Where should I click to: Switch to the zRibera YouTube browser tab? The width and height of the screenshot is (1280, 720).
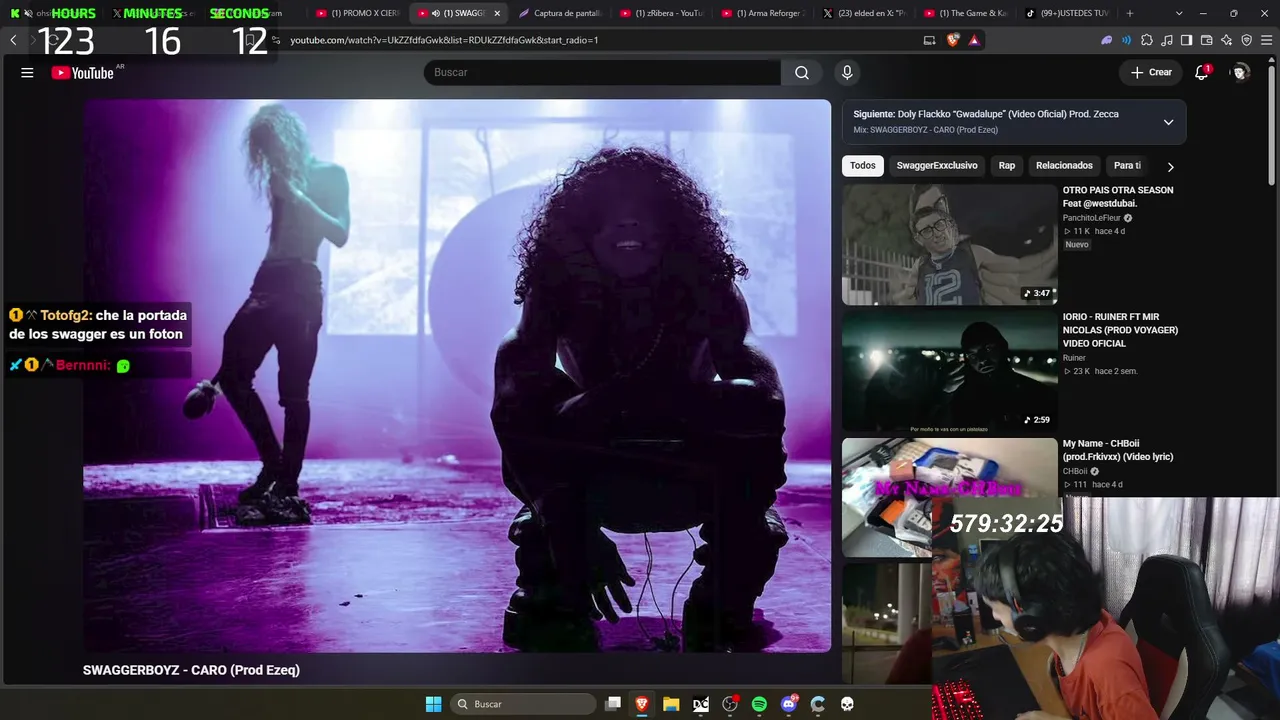pos(661,13)
